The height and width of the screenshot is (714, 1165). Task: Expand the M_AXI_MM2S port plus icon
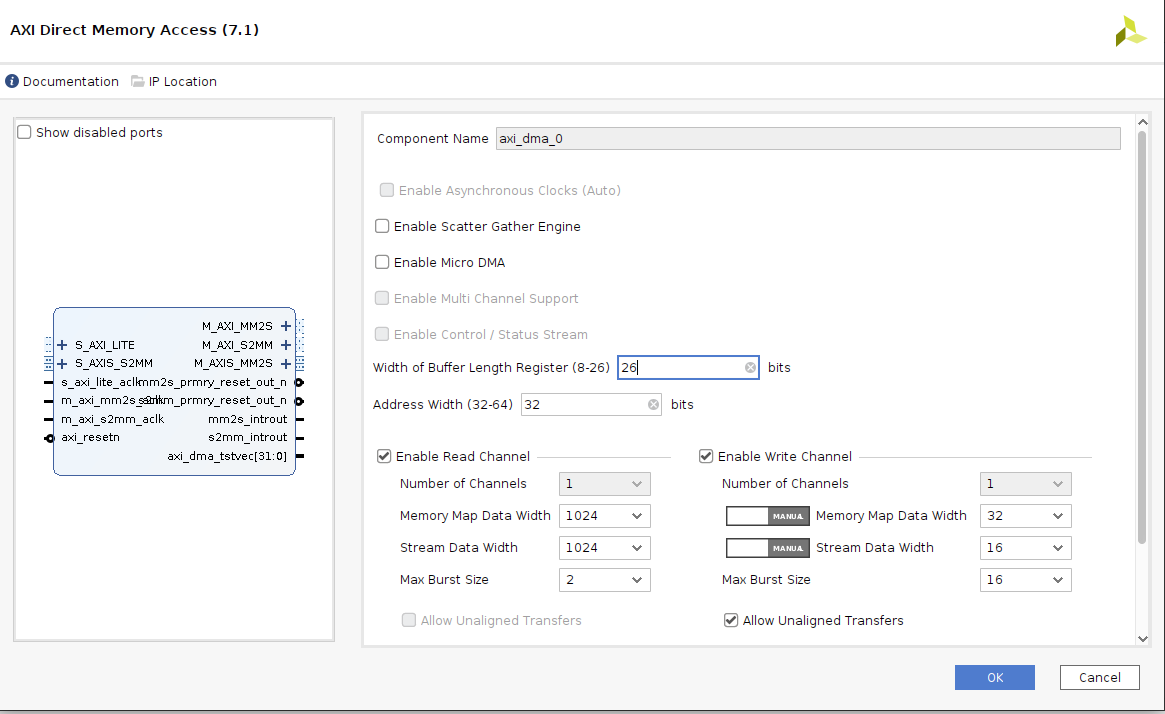click(x=286, y=326)
